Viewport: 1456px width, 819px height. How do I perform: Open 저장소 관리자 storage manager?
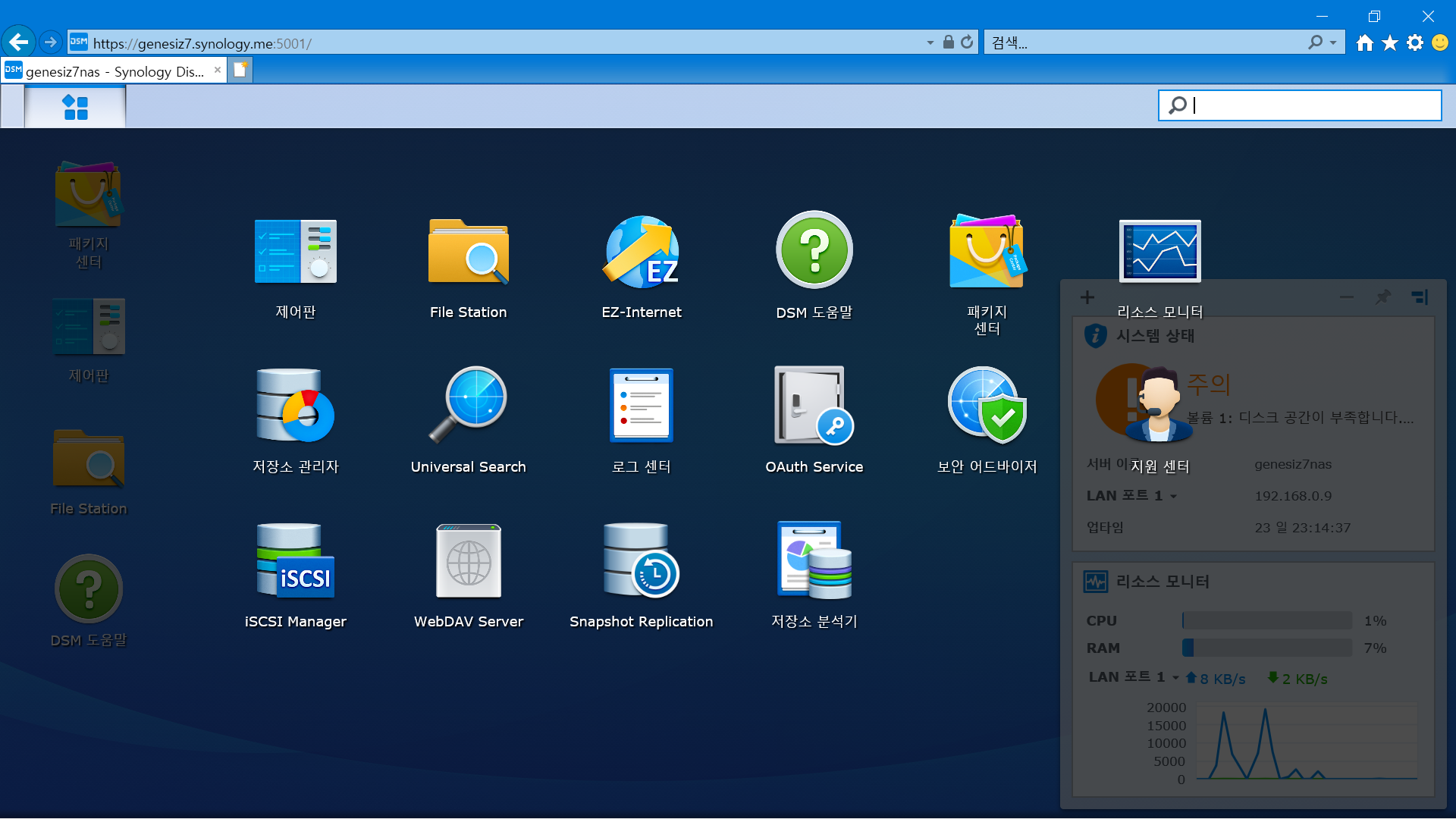pos(296,406)
